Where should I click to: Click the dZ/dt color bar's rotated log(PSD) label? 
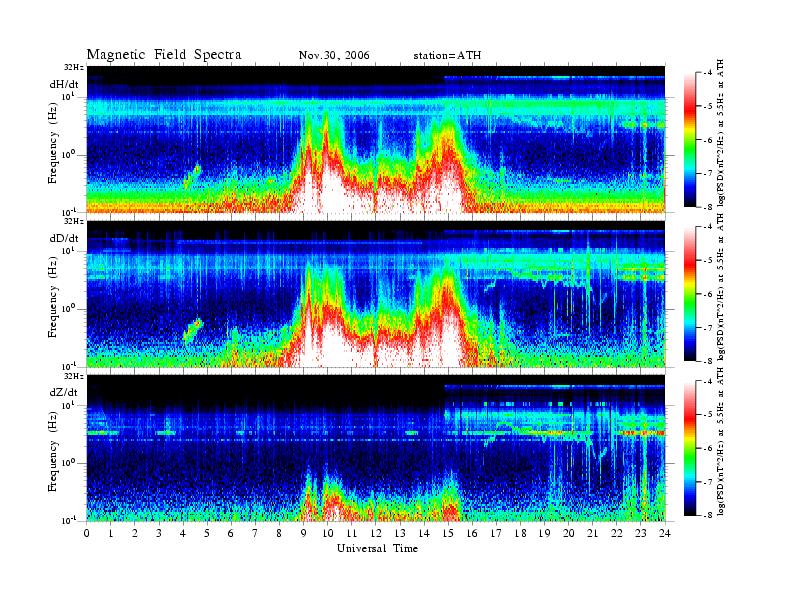point(721,441)
